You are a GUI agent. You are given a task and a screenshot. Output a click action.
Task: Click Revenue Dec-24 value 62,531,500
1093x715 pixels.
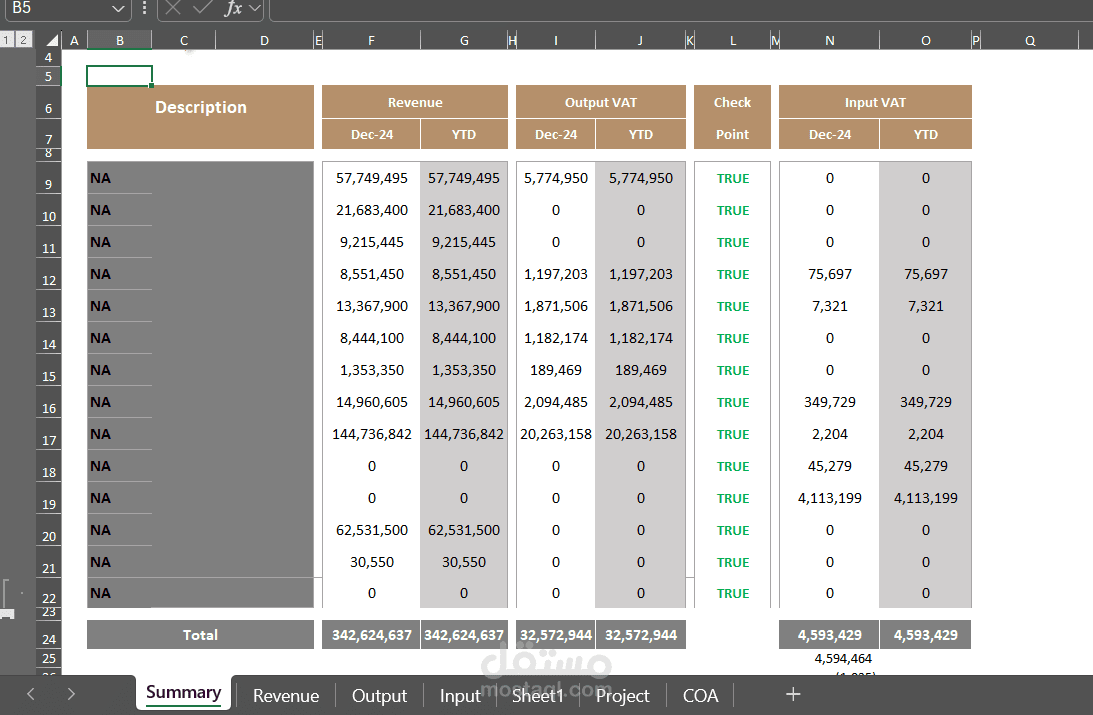pyautogui.click(x=372, y=530)
